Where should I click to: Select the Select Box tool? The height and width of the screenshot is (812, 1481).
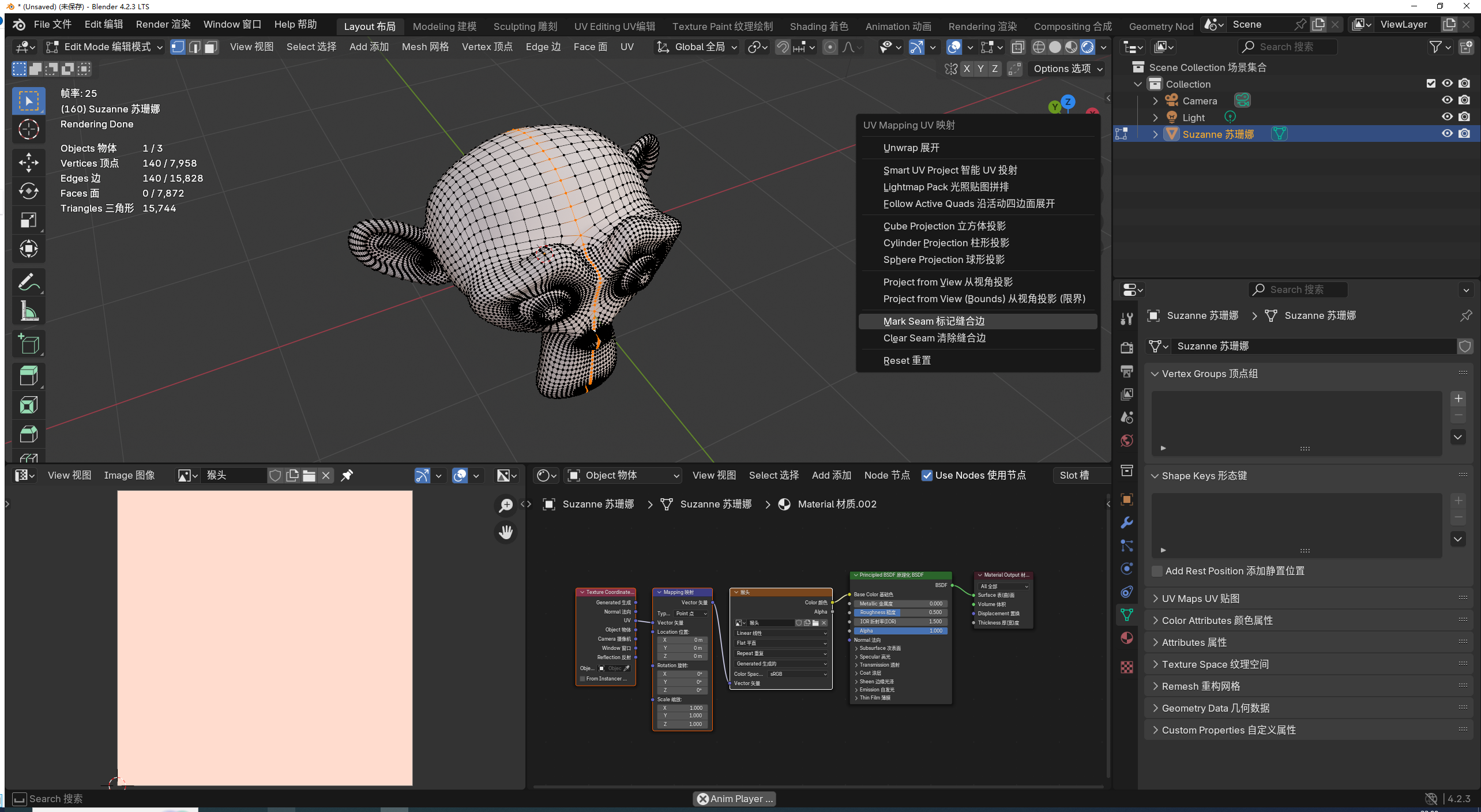tap(28, 101)
